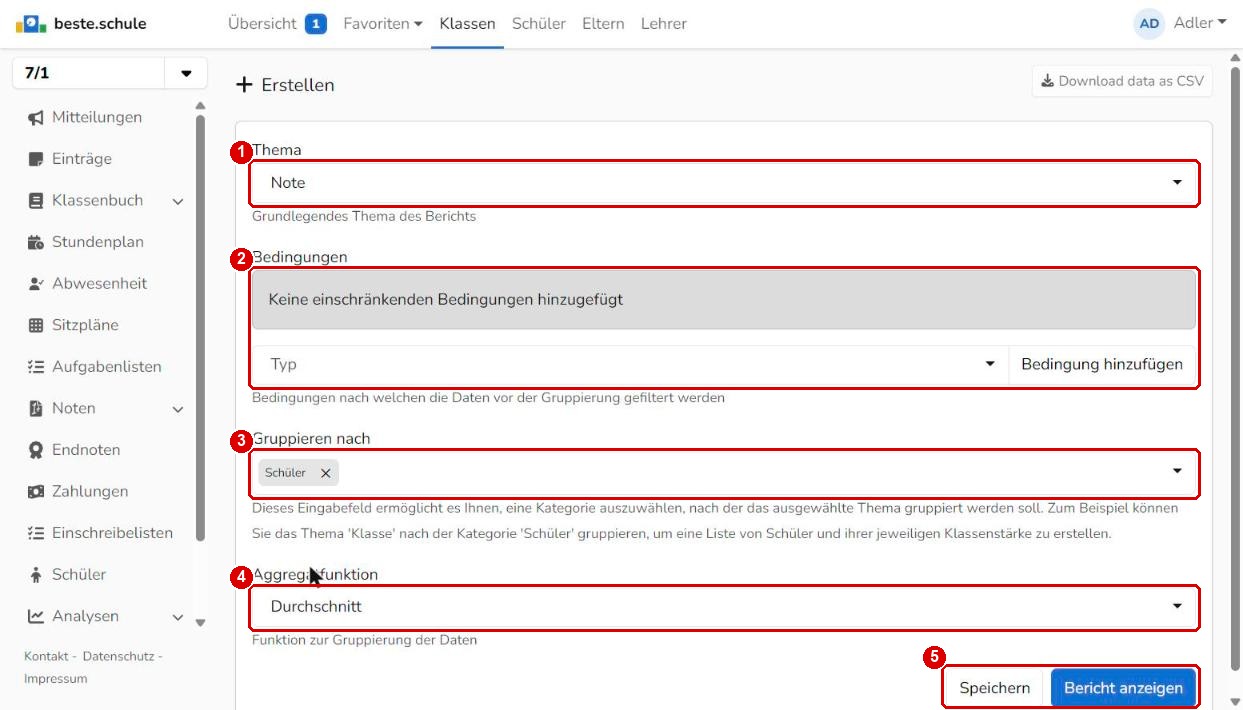Click the Noten document icon
Viewport: 1243px width, 710px height.
tap(35, 408)
